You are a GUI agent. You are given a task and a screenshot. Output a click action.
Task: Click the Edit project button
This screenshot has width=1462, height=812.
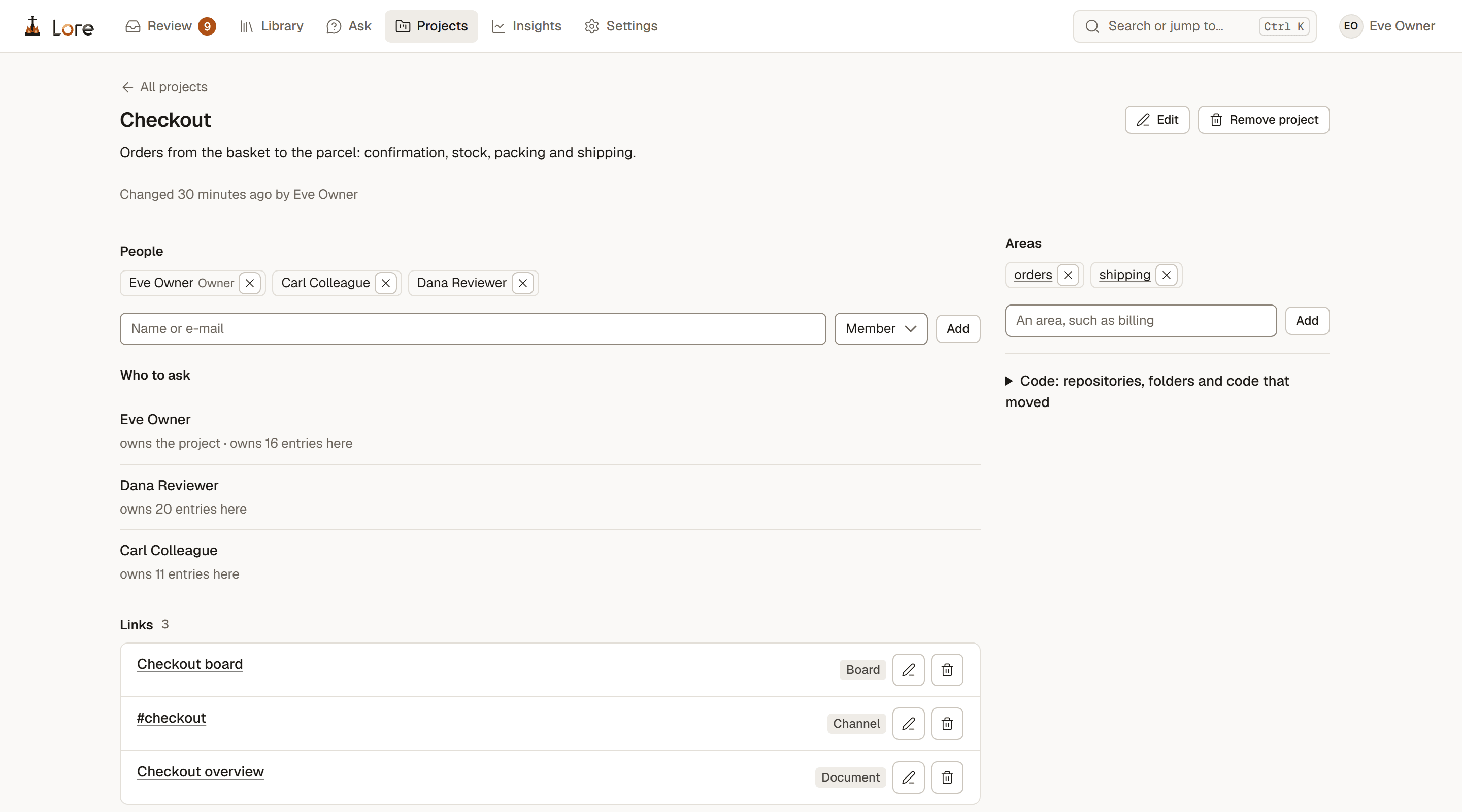1157,120
